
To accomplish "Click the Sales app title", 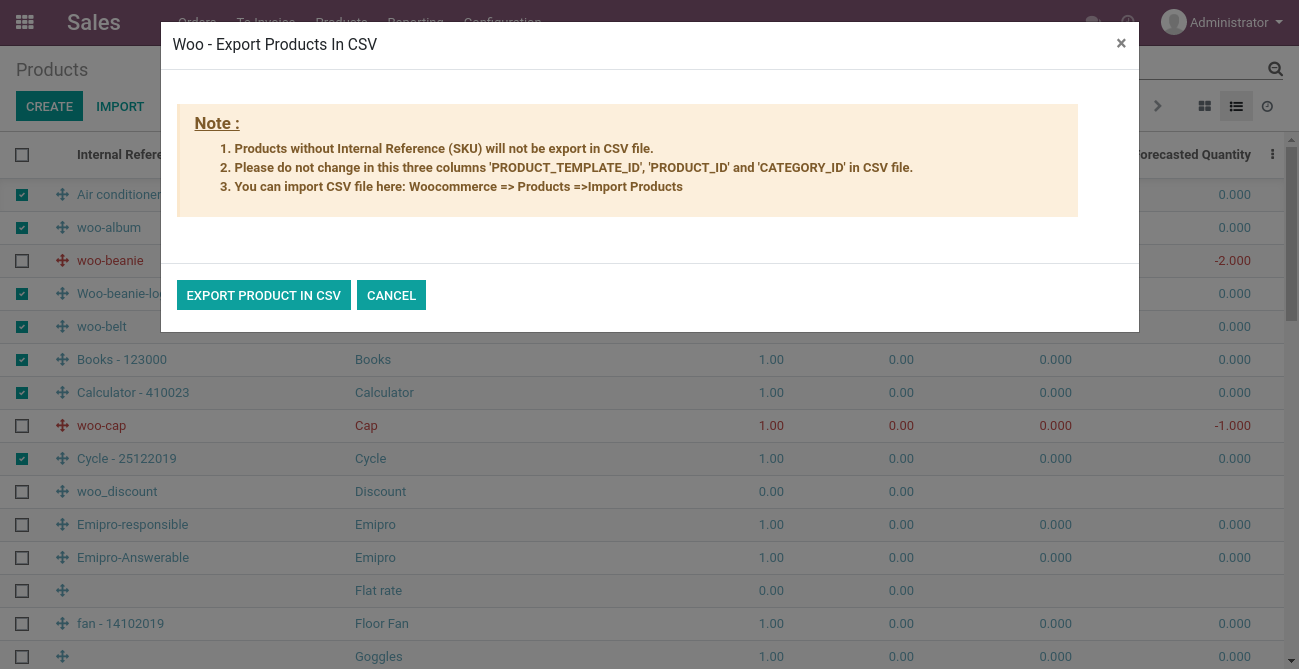I will tap(94, 22).
